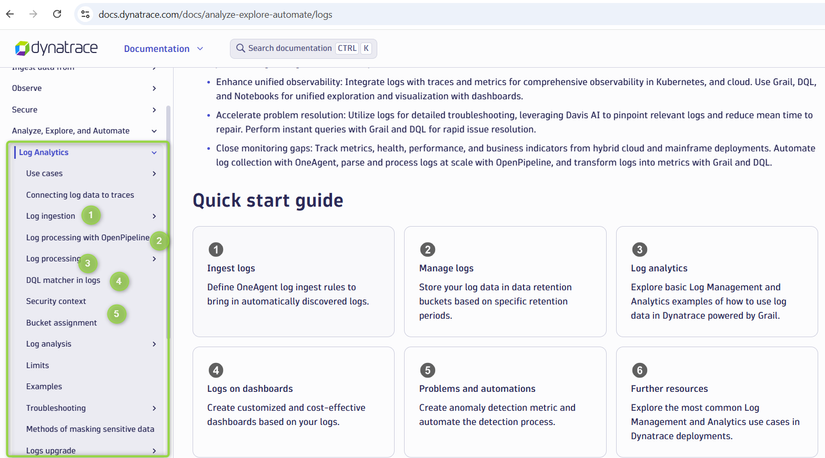Open Troubleshooting page
This screenshot has height=458, width=825.
click(56, 408)
